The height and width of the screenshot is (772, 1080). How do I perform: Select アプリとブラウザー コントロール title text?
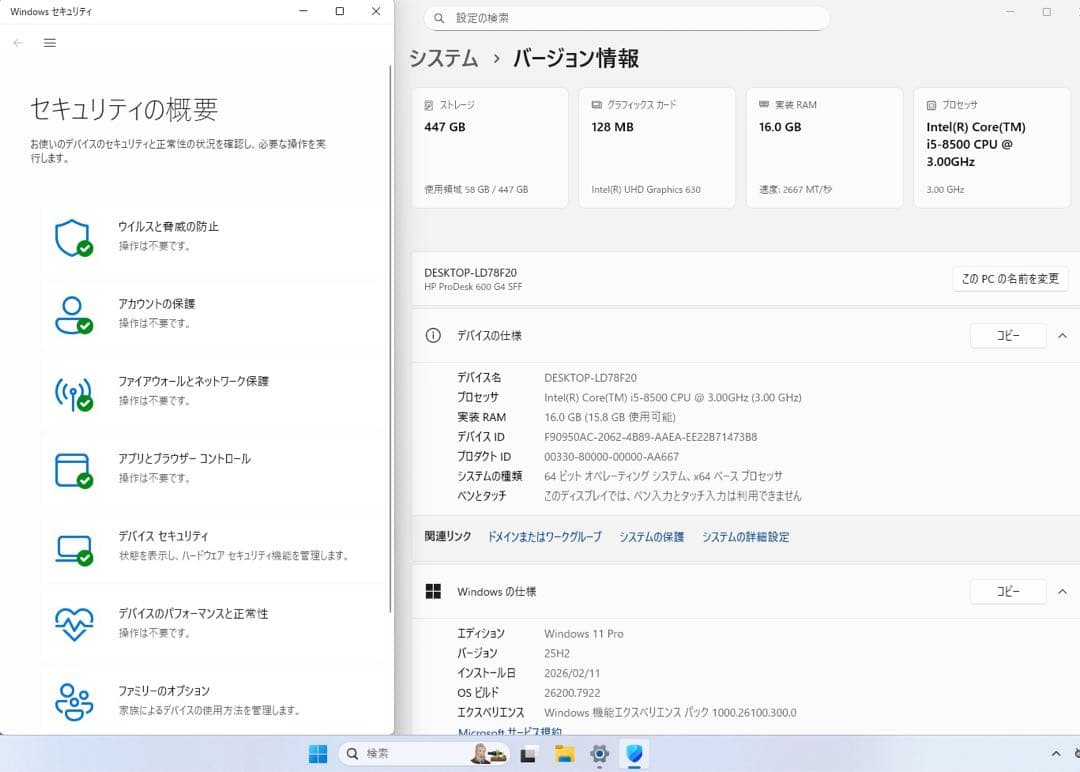pyautogui.click(x=184, y=459)
